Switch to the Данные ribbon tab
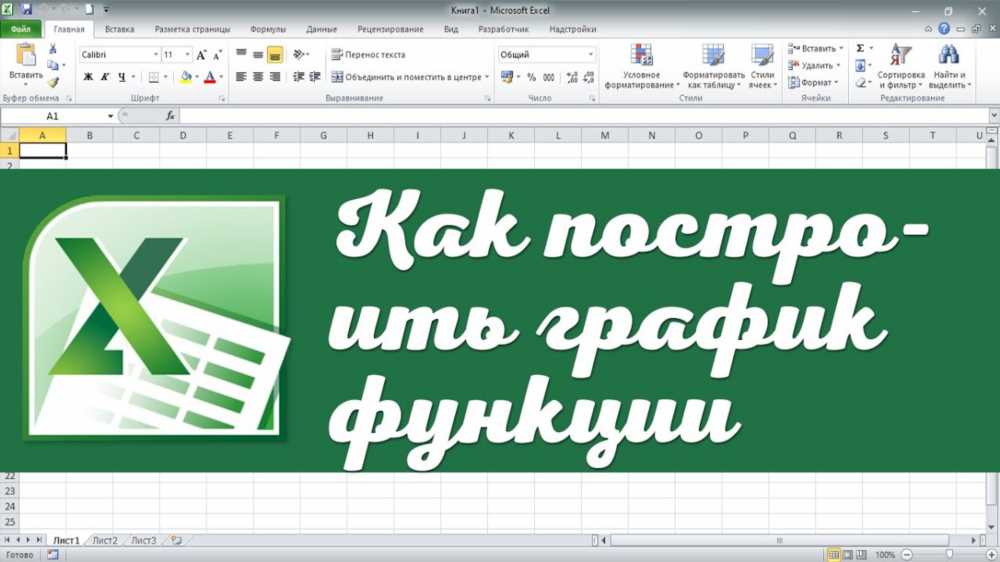This screenshot has height=562, width=1000. [x=321, y=29]
